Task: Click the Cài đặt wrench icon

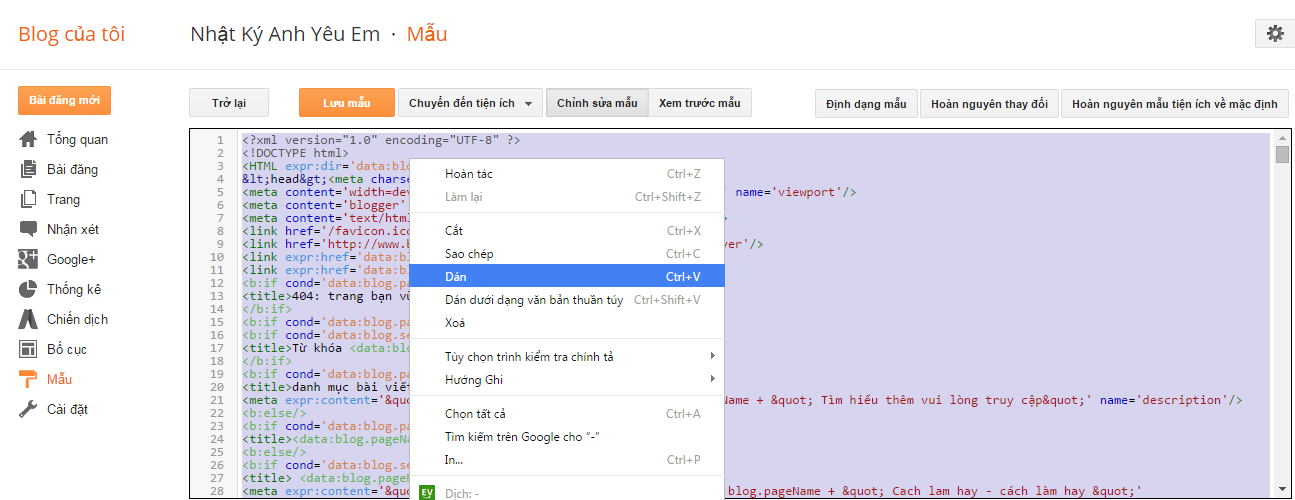Action: (x=28, y=409)
